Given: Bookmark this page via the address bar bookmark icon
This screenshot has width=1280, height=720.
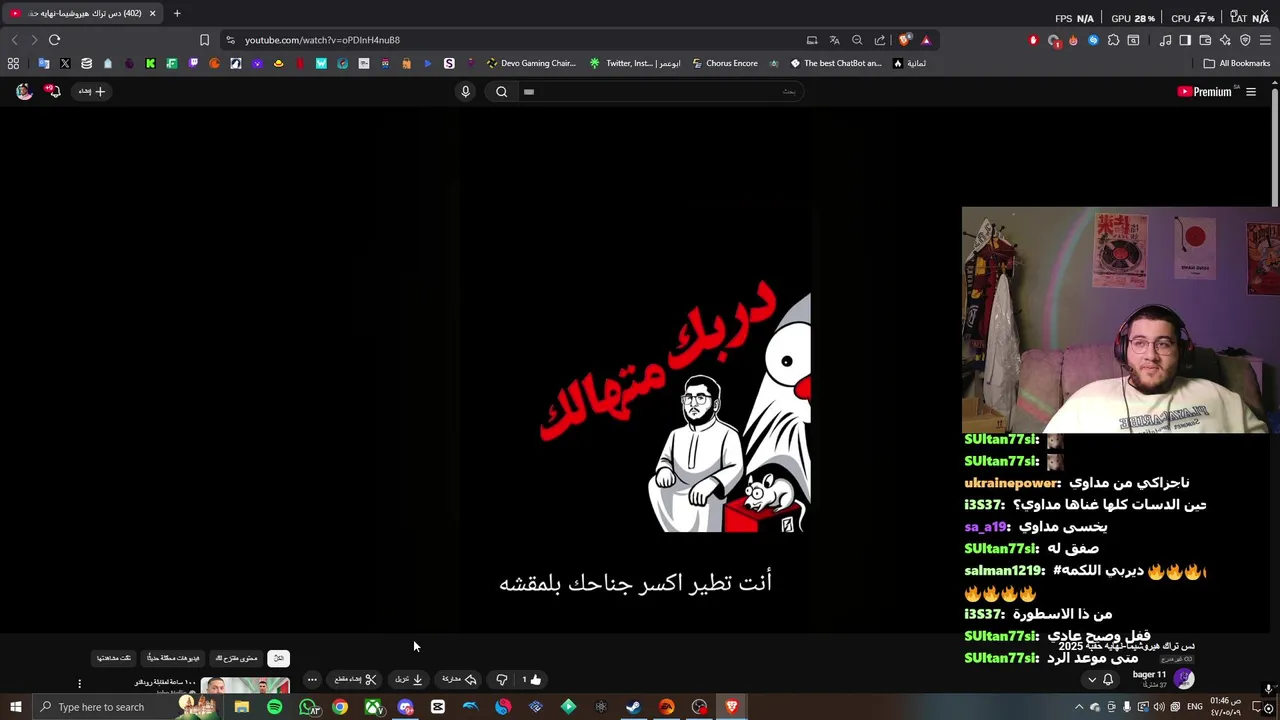Looking at the screenshot, I should (x=204, y=40).
